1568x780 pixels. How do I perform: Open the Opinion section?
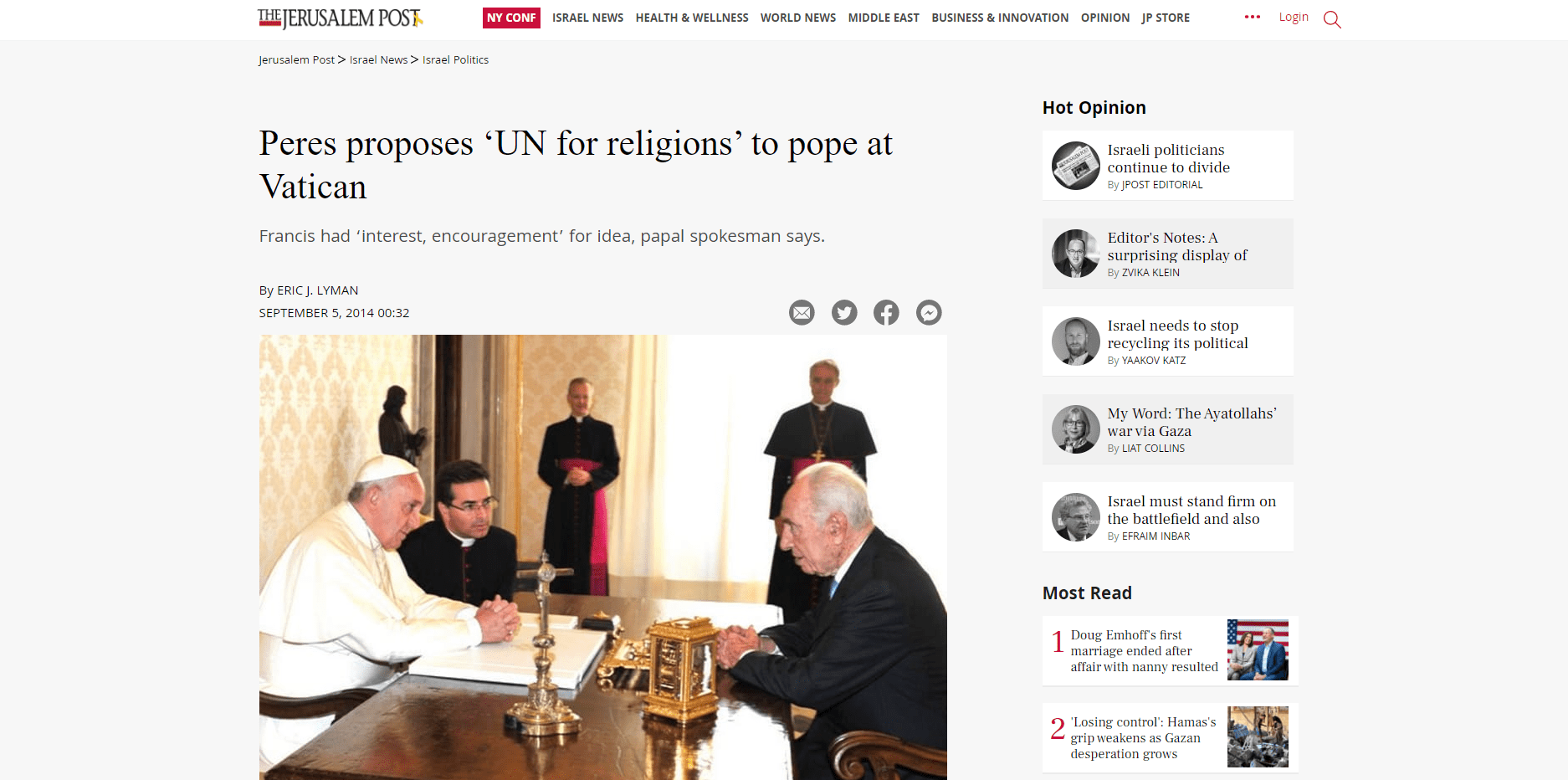point(1105,18)
